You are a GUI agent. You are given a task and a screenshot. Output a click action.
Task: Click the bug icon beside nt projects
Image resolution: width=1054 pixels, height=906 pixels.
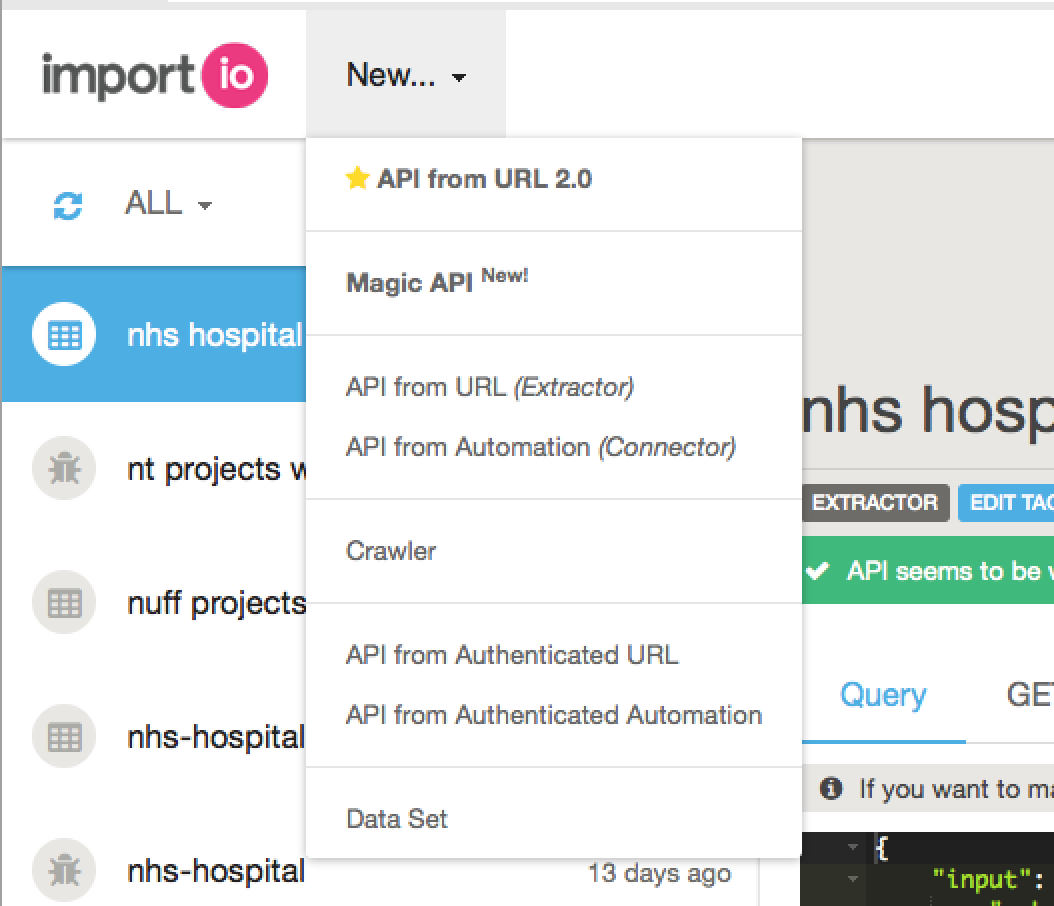(x=65, y=468)
